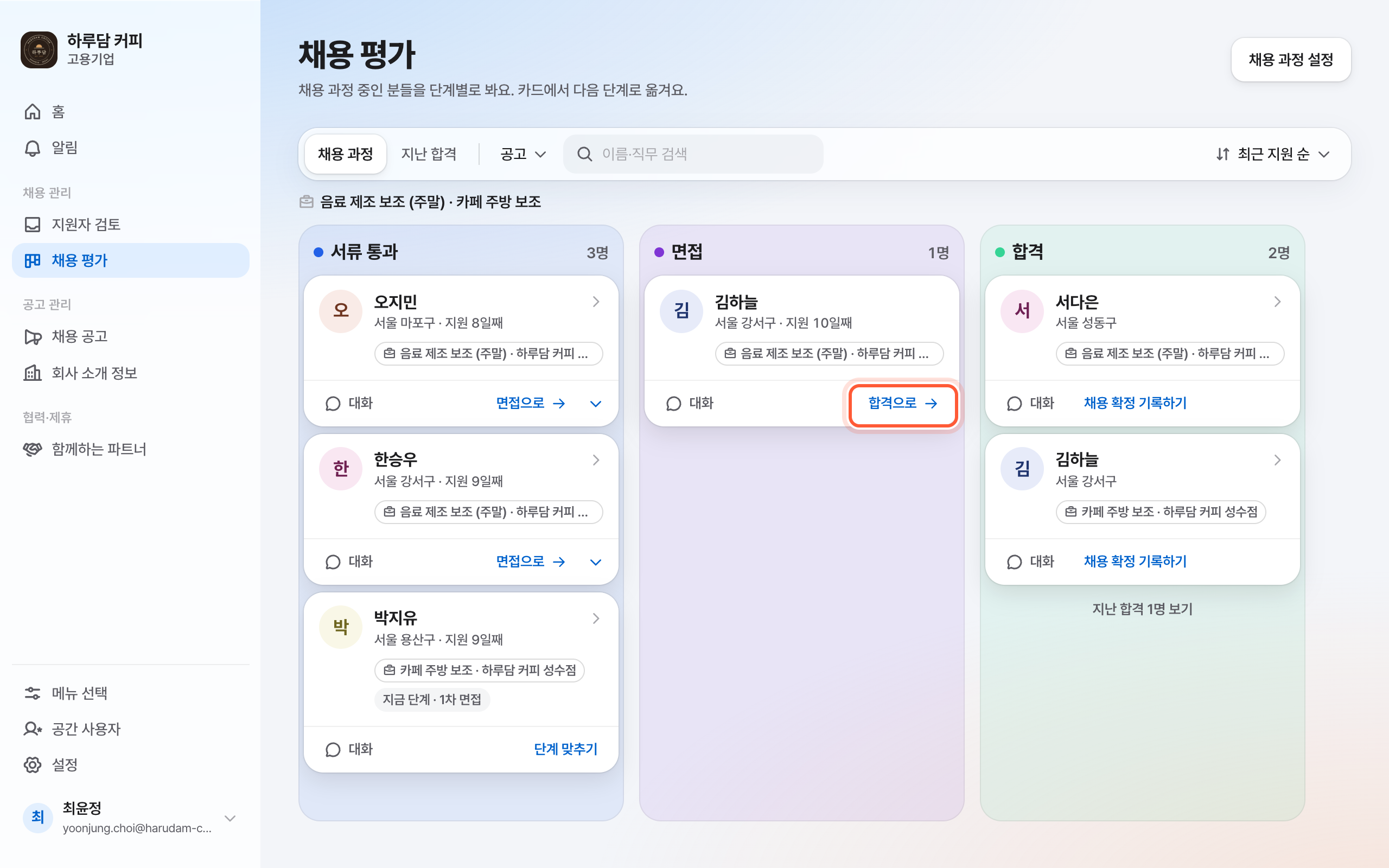Go to 회사 소개 정보 menu item

coord(130,373)
